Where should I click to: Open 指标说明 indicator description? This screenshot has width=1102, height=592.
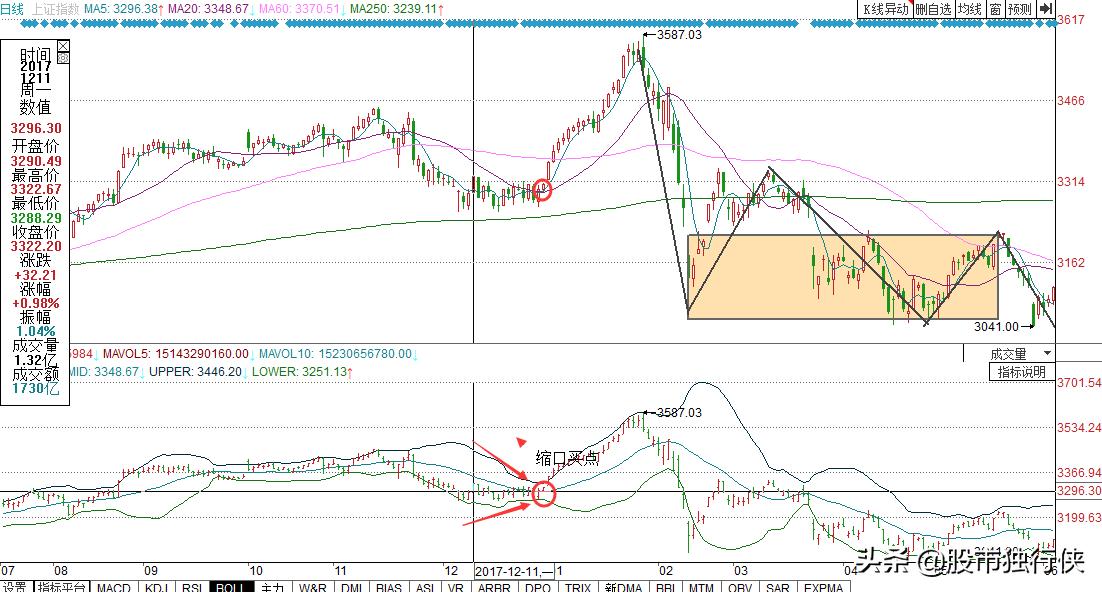(1022, 372)
